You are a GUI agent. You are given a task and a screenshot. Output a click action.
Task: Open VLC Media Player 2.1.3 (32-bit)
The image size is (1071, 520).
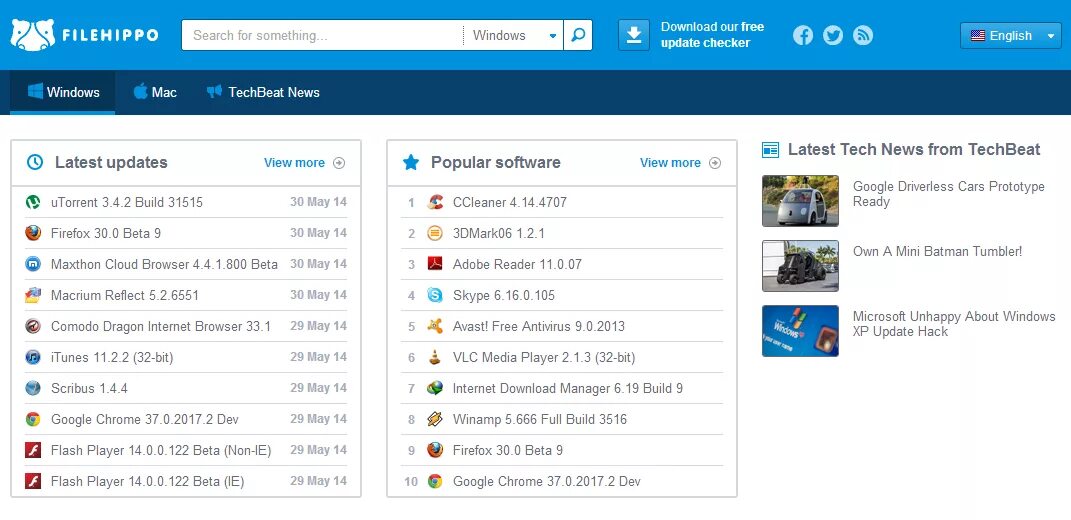click(x=544, y=357)
